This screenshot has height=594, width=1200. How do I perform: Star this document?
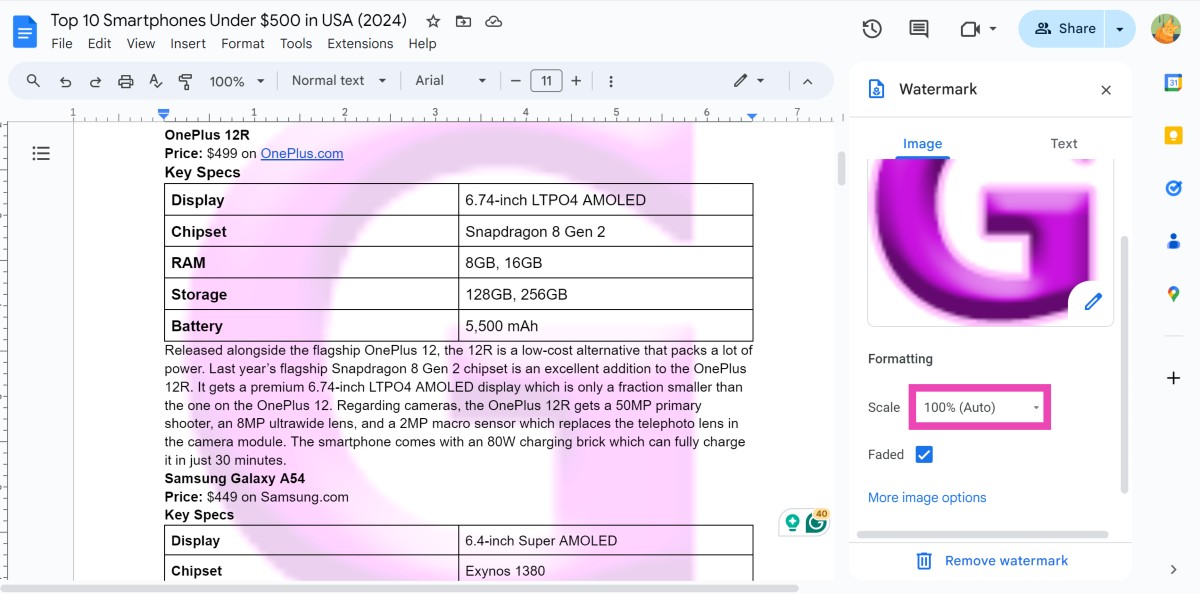coord(433,21)
